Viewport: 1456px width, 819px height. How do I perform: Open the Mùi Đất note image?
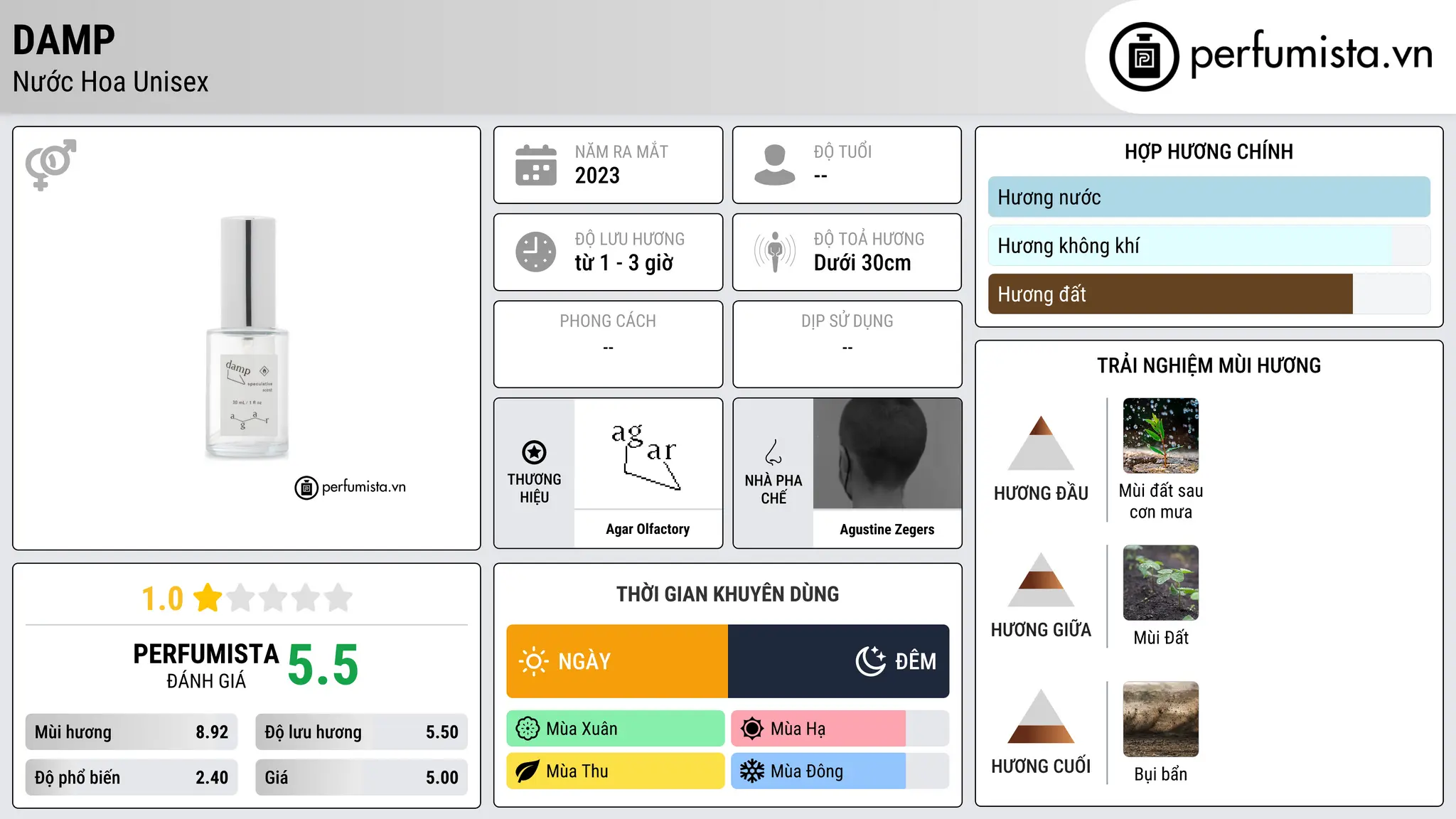[1160, 583]
